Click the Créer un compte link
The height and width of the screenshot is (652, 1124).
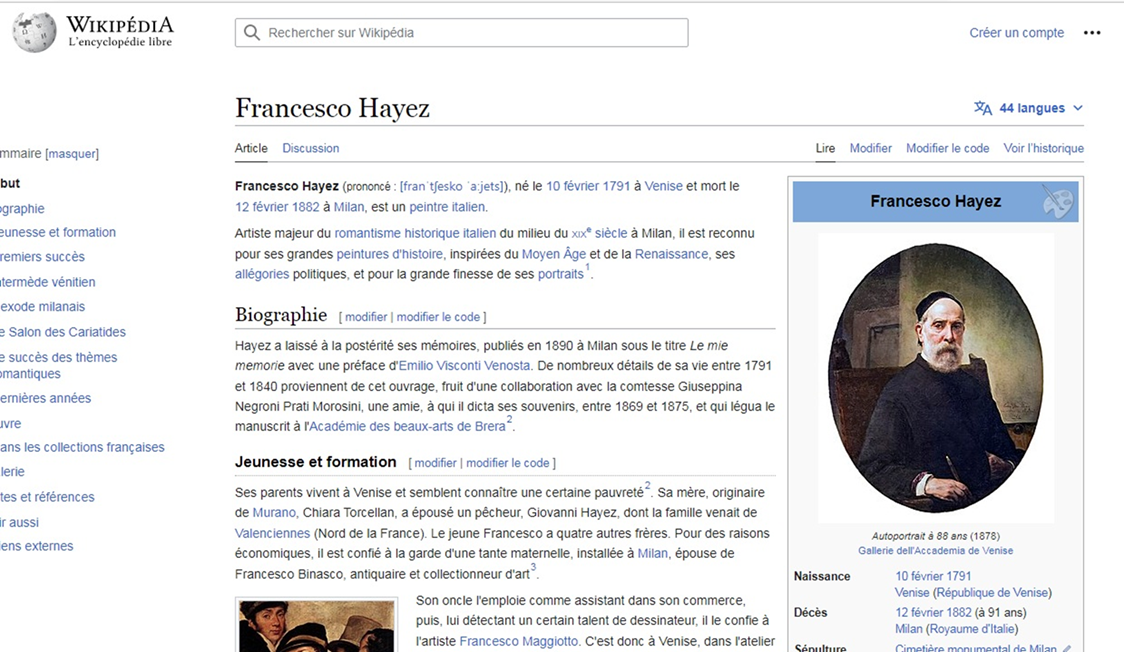[1016, 33]
